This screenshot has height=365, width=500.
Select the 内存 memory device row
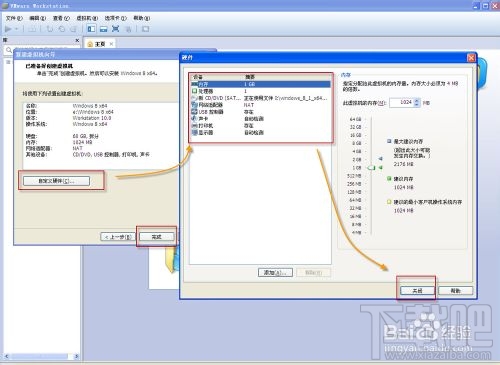[x=261, y=84]
